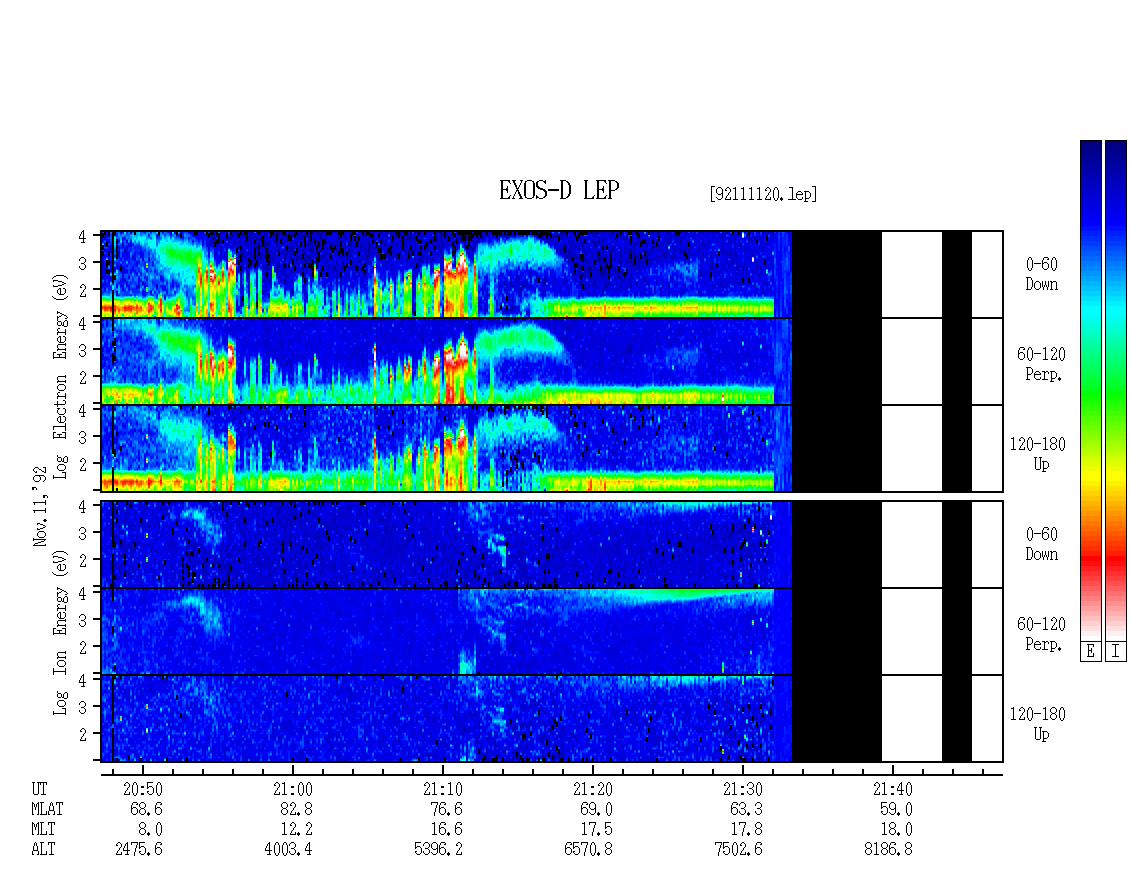Screen dimensions: 1130x875
Task: Select altitude value 2475.6
Action: (x=138, y=850)
